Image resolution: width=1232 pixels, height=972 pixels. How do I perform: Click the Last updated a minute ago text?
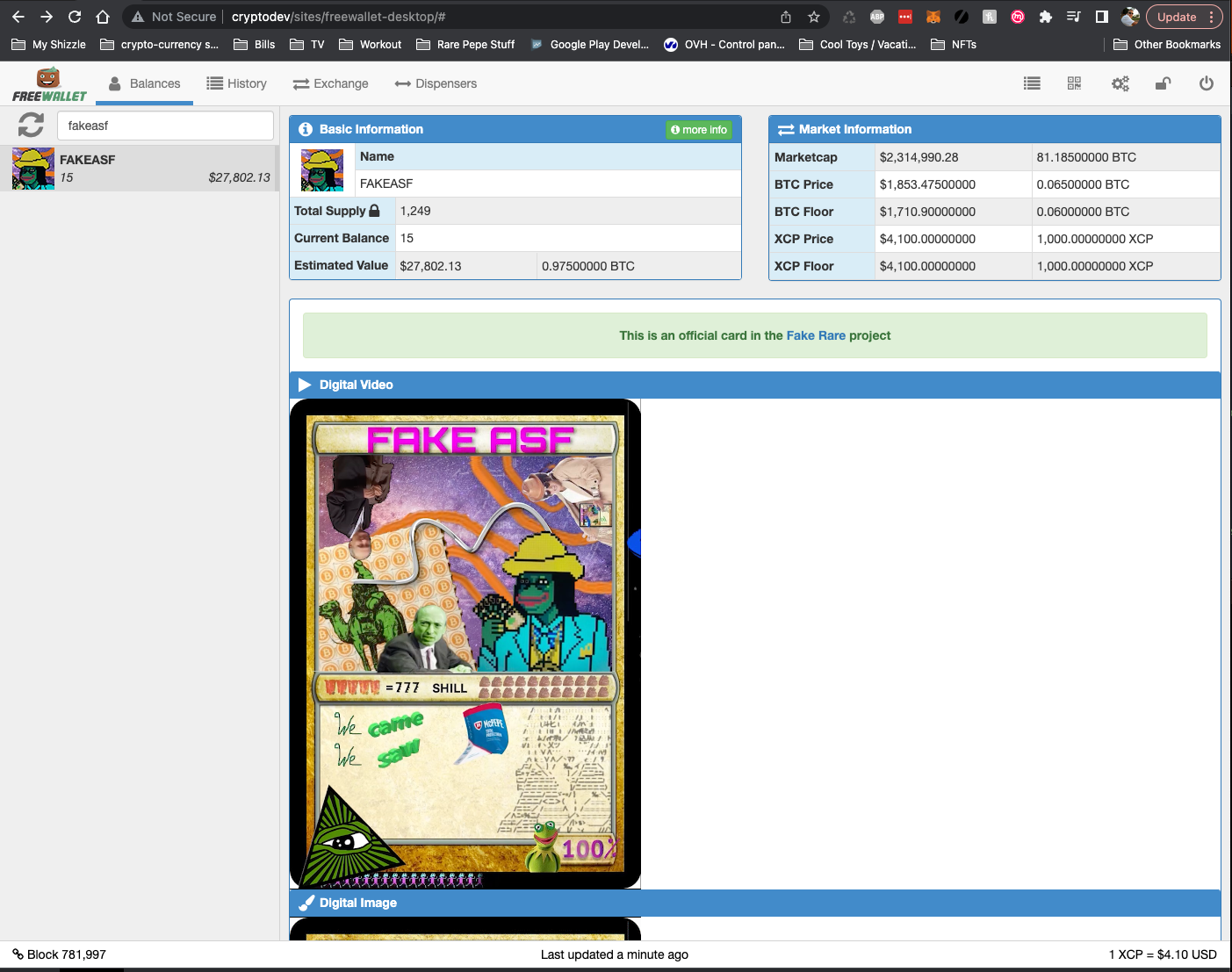point(615,954)
